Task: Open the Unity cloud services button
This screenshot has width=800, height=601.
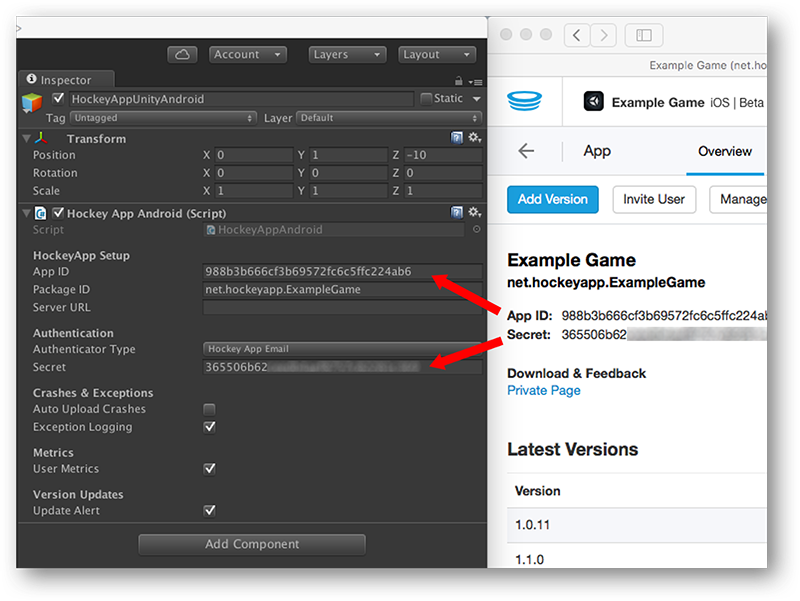Action: [182, 55]
